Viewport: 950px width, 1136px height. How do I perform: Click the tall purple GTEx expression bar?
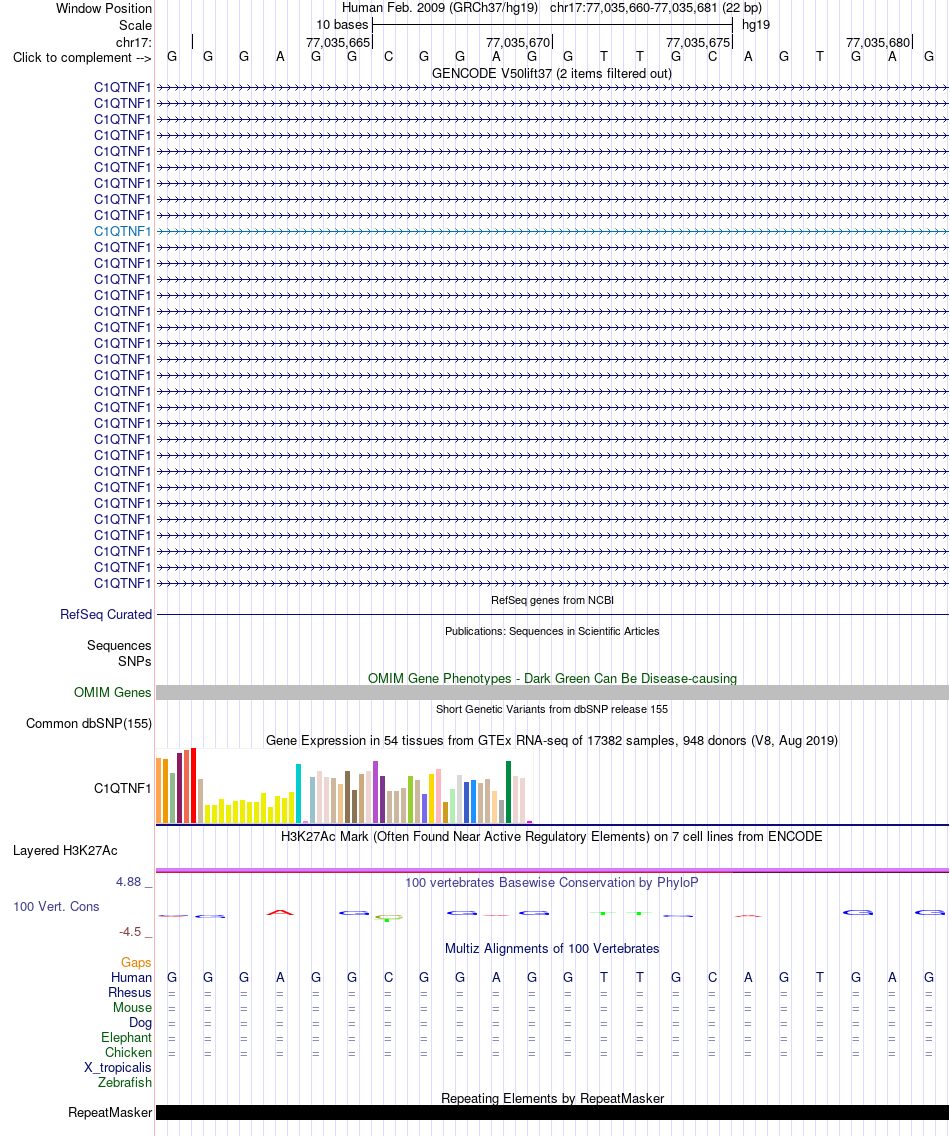(375, 792)
